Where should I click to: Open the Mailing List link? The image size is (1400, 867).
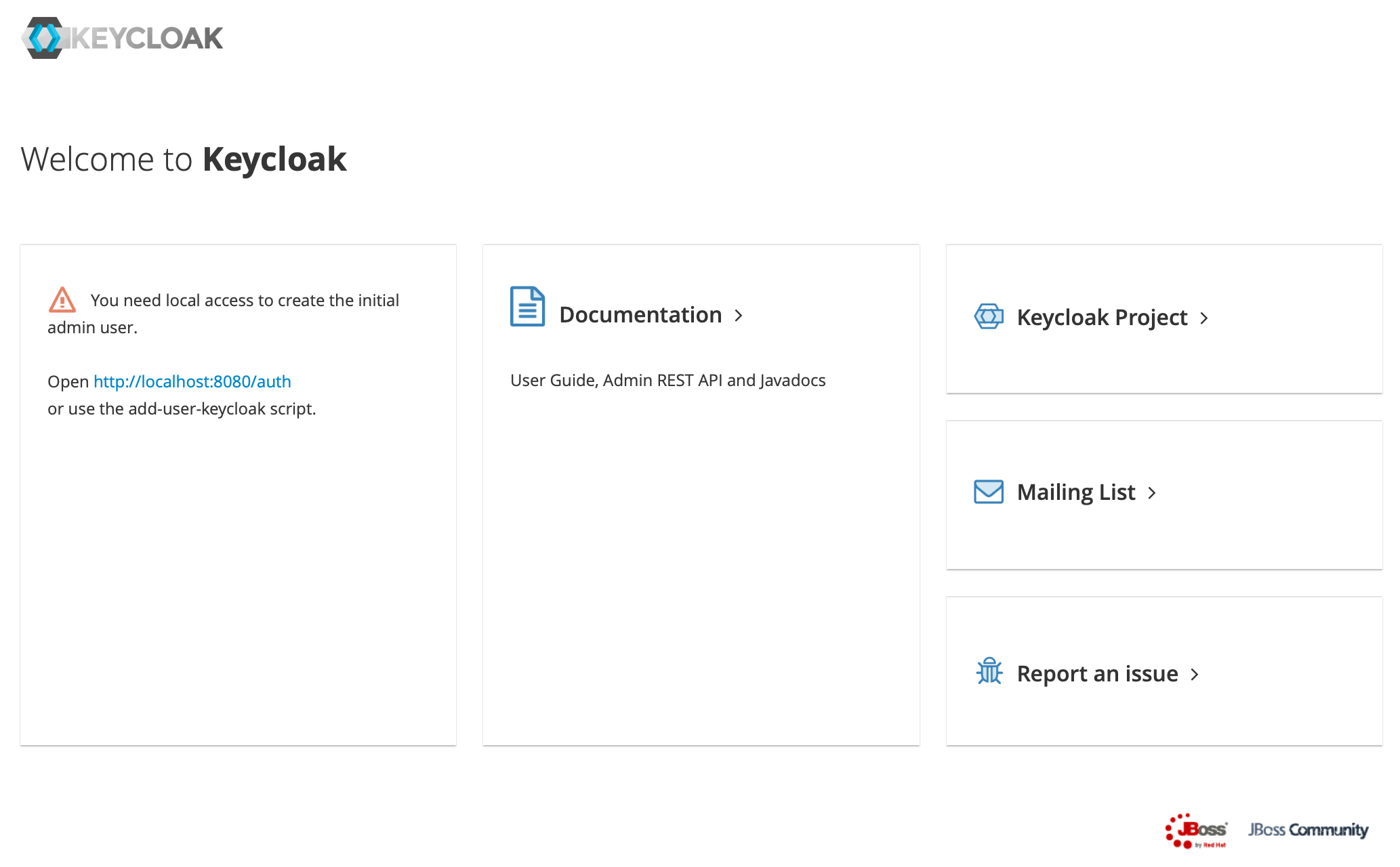(x=1076, y=492)
